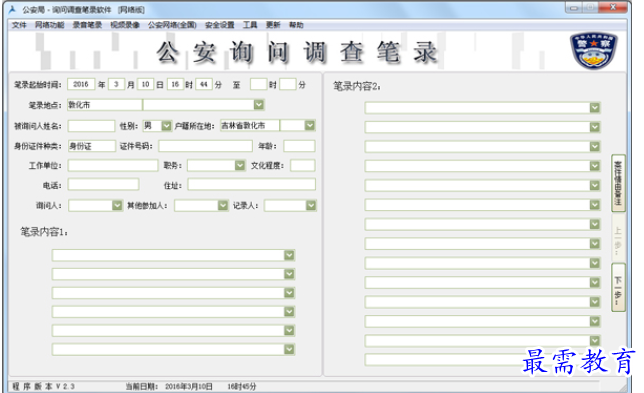This screenshot has height=393, width=644.
Task: Open fourth dropdown arrow under 笔录内容2
Action: pos(595,166)
